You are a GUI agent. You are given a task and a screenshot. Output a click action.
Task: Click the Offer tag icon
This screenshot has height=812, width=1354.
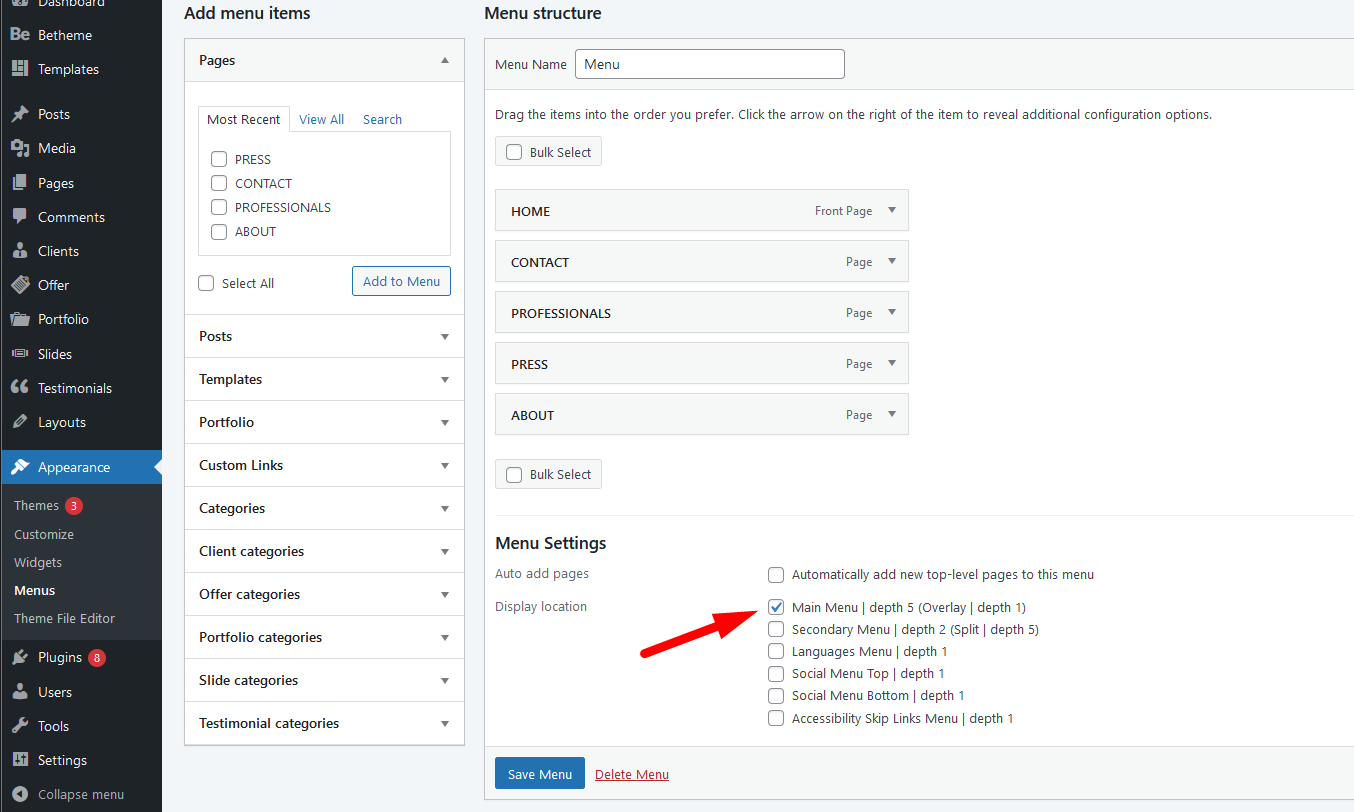point(20,285)
